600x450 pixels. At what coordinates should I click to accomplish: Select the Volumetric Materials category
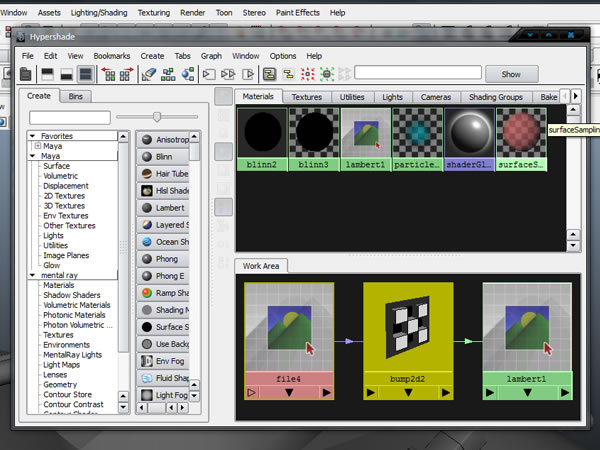[77, 305]
